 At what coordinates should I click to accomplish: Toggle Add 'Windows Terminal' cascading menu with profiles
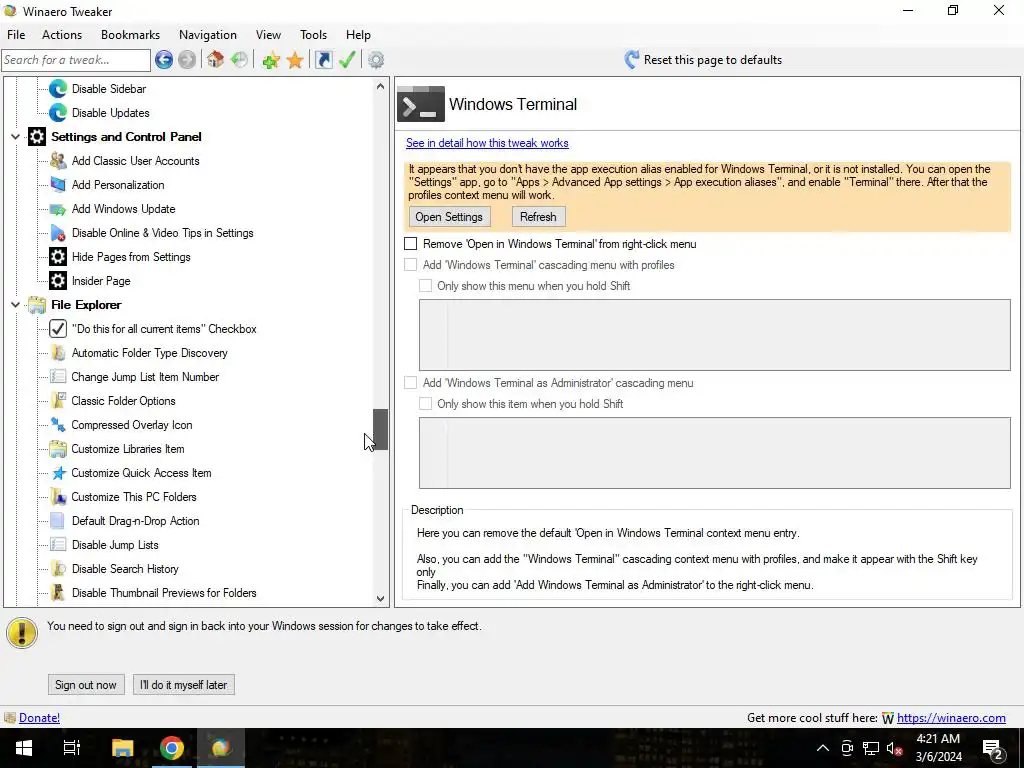[x=411, y=265]
